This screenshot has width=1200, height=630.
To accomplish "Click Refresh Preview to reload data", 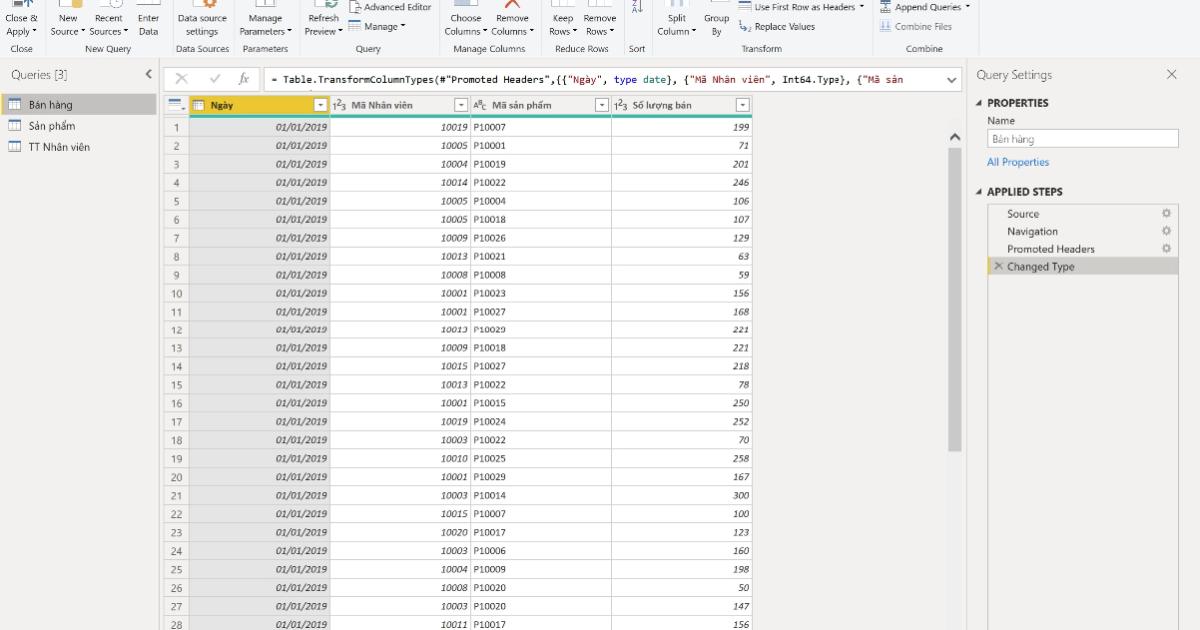I will pos(323,20).
